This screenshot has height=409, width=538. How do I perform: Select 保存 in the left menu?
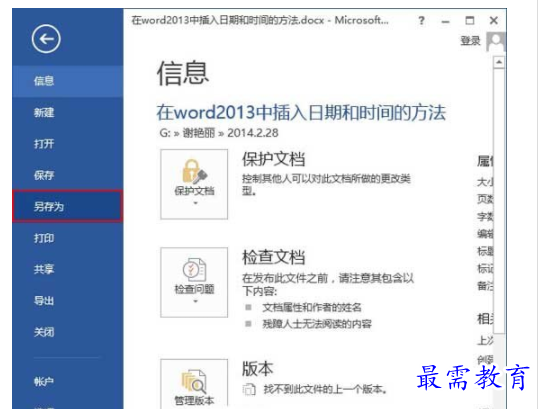[68, 175]
